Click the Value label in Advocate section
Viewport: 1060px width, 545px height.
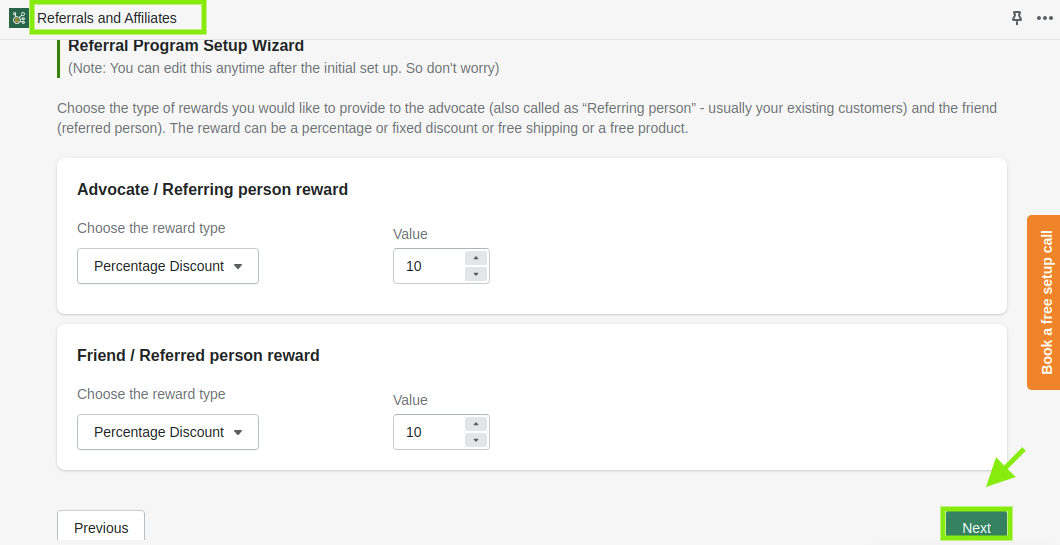click(x=410, y=234)
